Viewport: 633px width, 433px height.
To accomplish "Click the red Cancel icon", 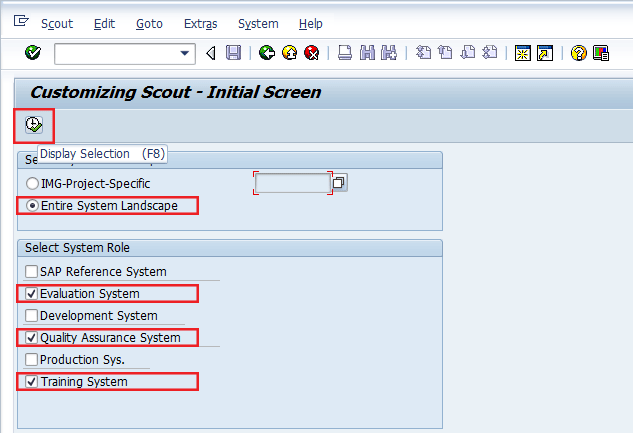I will point(312,53).
